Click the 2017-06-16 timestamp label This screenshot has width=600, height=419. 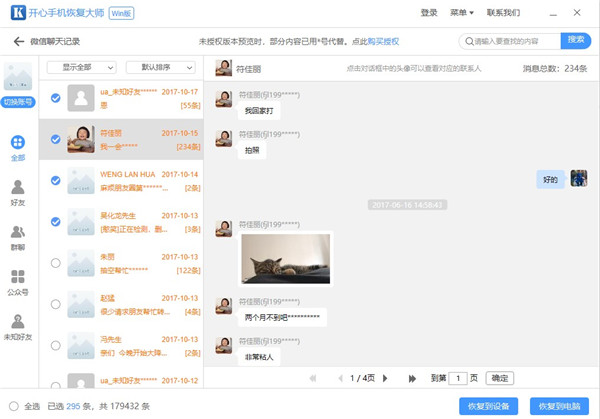408,205
